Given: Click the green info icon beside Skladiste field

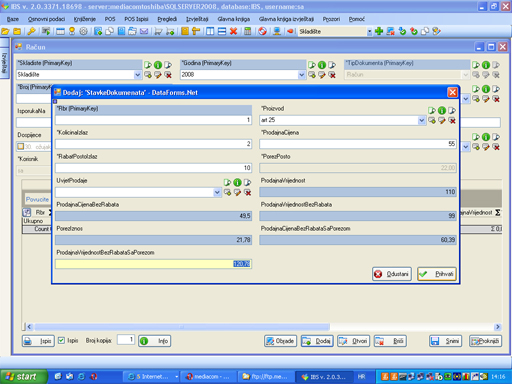Looking at the screenshot, I should [x=158, y=65].
